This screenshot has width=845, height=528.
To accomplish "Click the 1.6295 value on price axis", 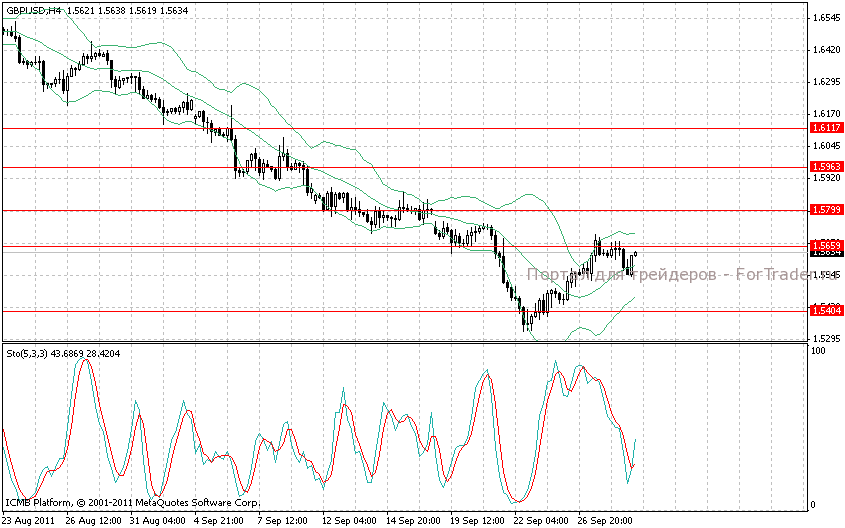I will pos(826,82).
